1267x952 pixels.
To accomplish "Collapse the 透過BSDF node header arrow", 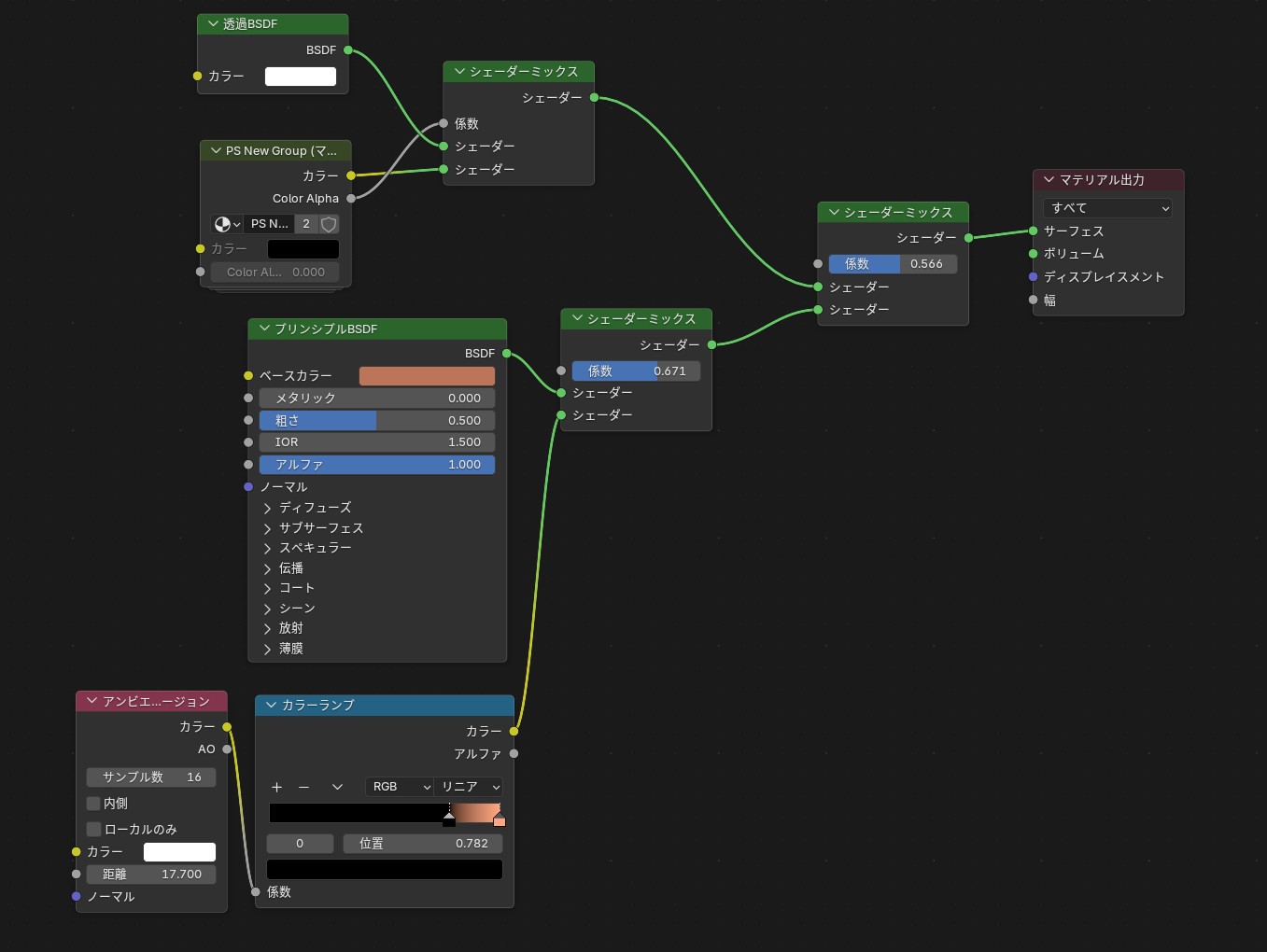I will 214,24.
